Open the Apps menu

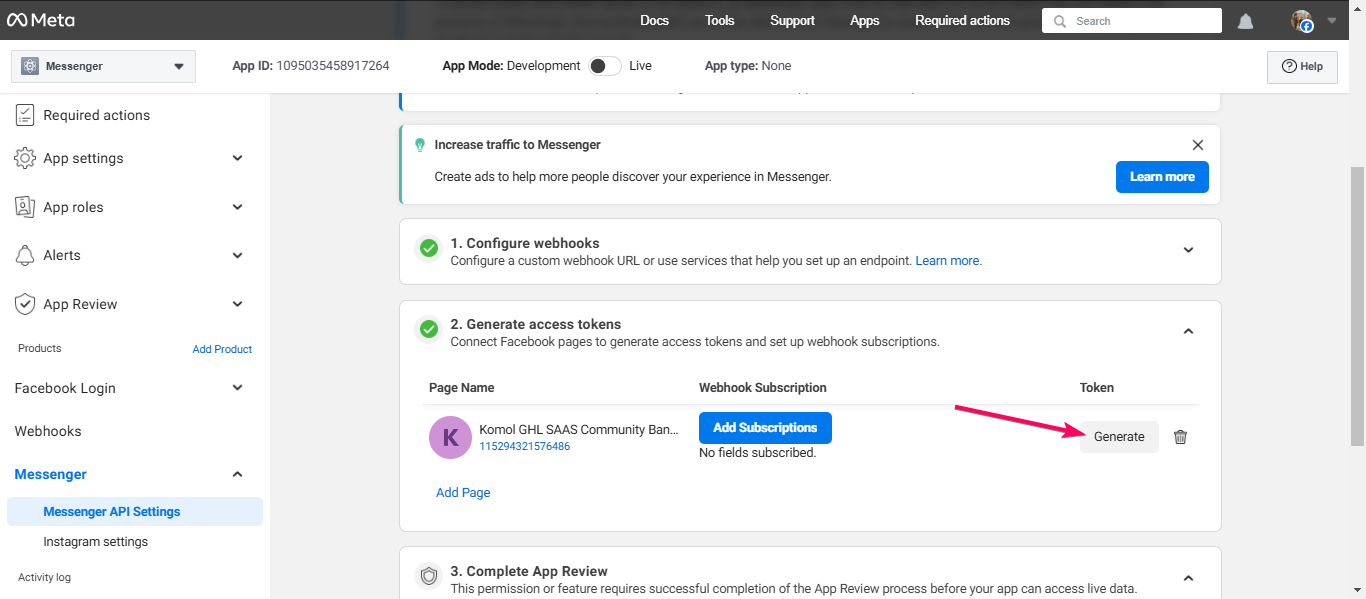865,21
